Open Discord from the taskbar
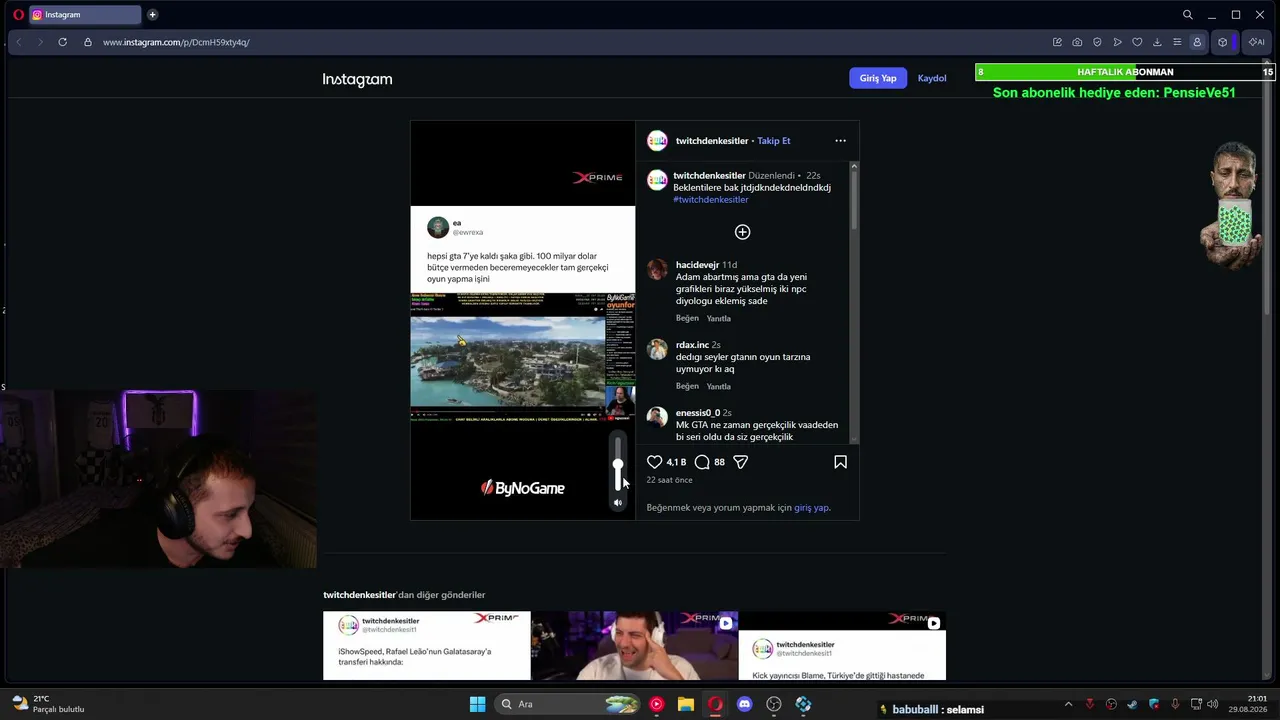The height and width of the screenshot is (720, 1280). (x=744, y=704)
